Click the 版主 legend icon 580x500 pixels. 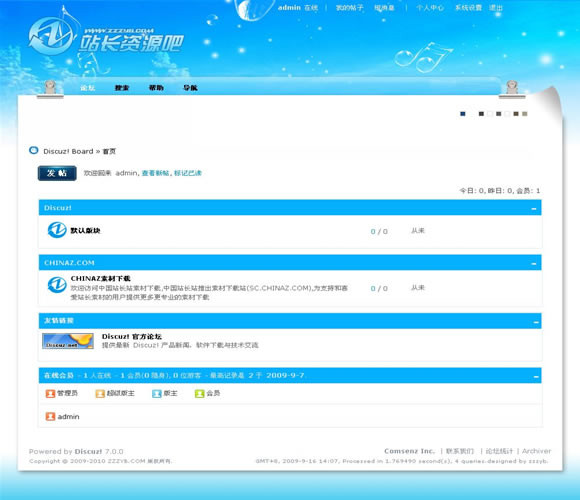pyautogui.click(x=157, y=393)
